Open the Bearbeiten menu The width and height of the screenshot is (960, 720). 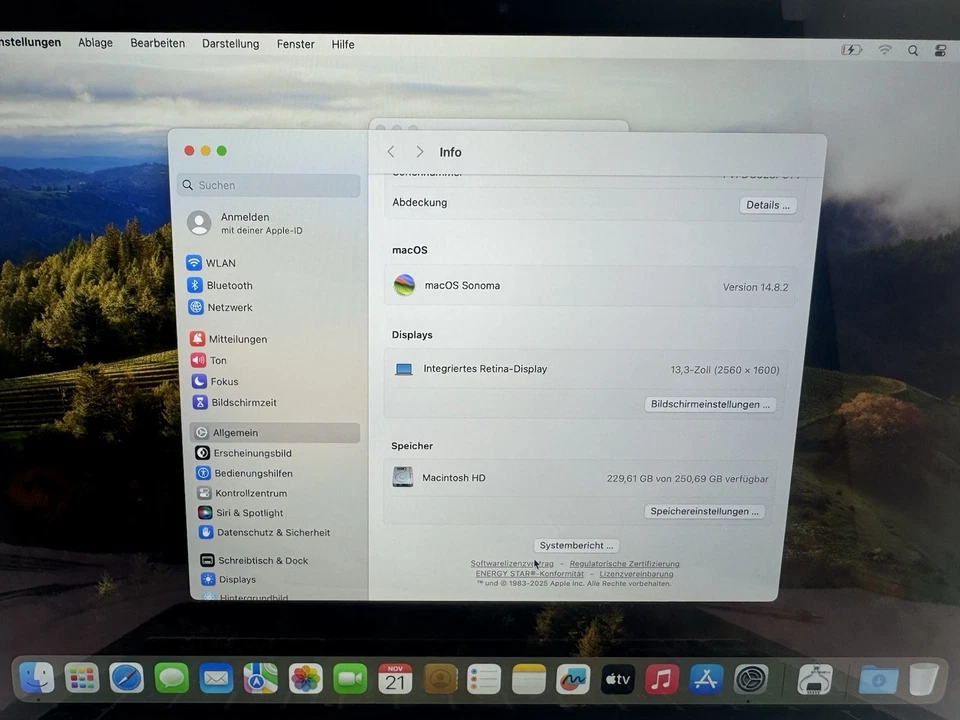pyautogui.click(x=157, y=43)
